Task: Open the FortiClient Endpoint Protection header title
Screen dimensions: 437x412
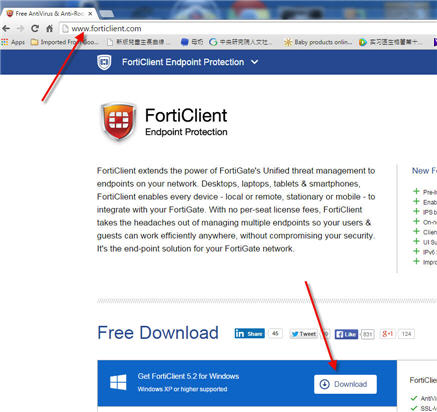Action: tap(183, 62)
